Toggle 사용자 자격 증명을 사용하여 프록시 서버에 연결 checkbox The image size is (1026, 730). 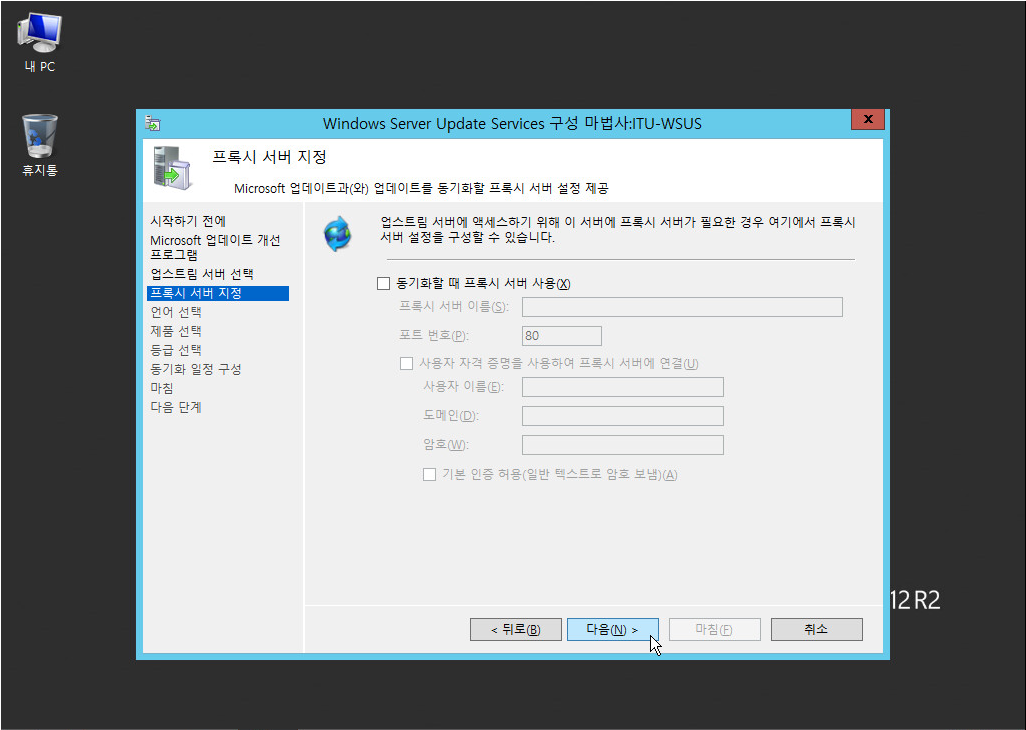click(407, 364)
